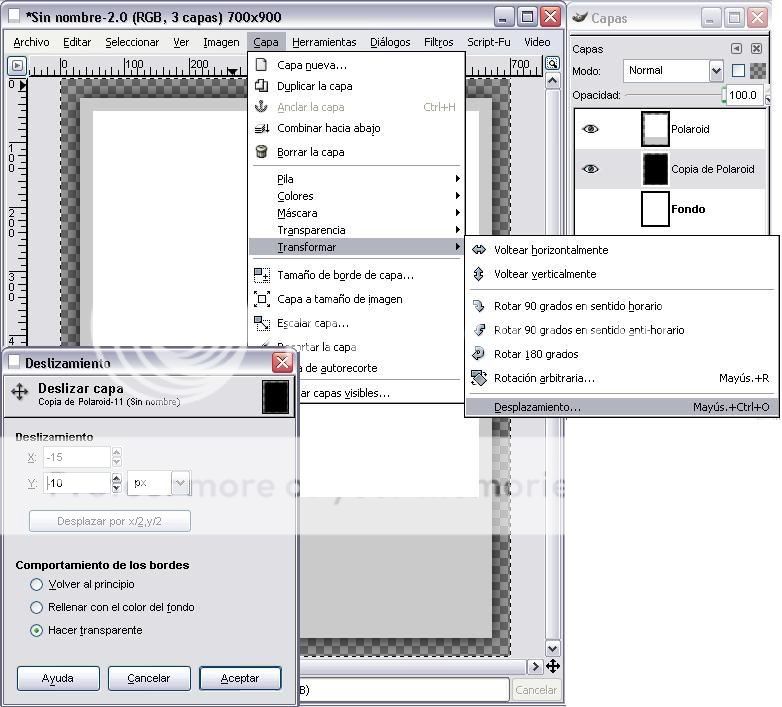This screenshot has width=782, height=707.
Task: Choose Rotar 180 grados icon
Action: tap(479, 354)
